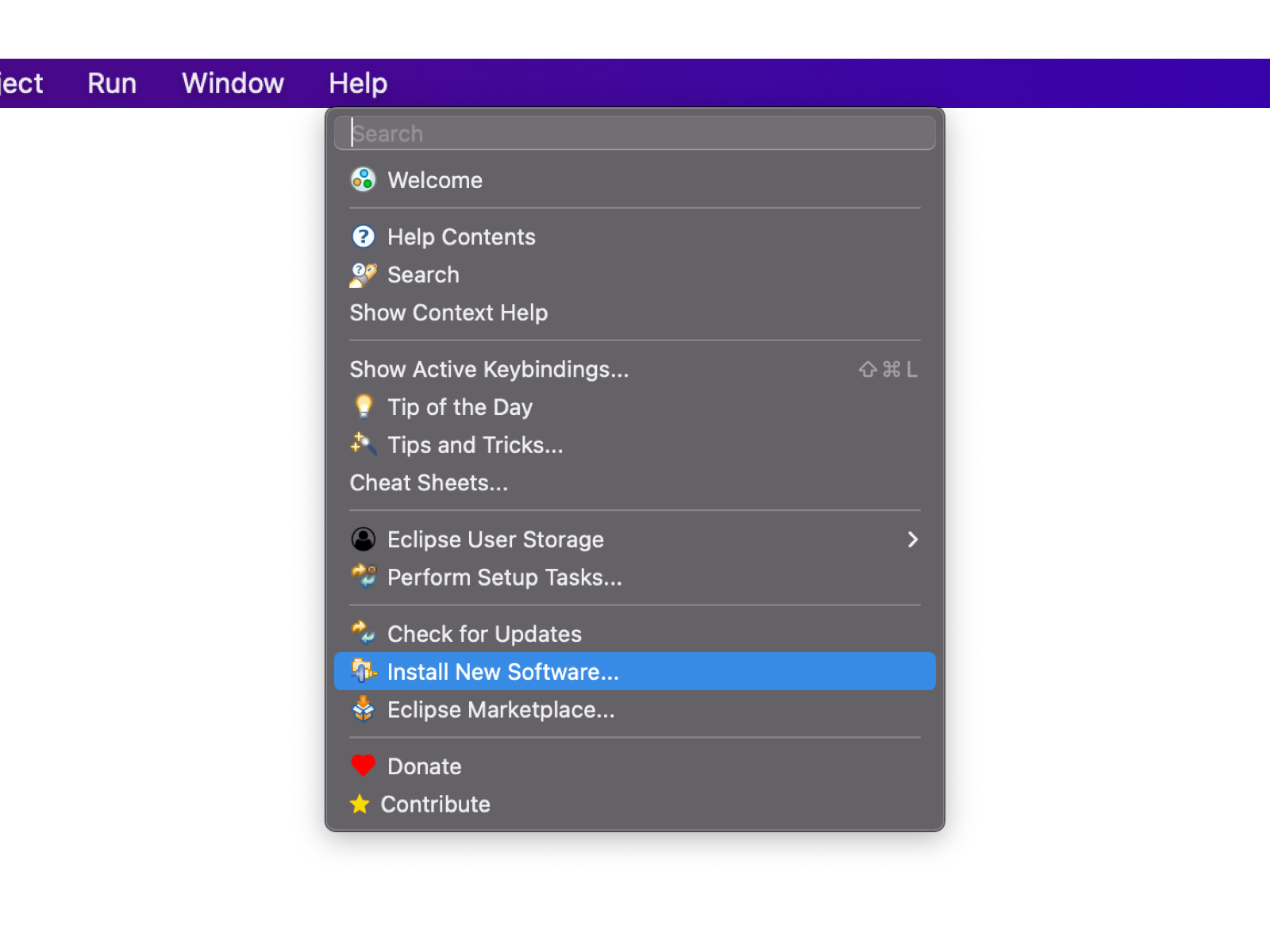
Task: Choose Show Context Help
Action: point(448,313)
